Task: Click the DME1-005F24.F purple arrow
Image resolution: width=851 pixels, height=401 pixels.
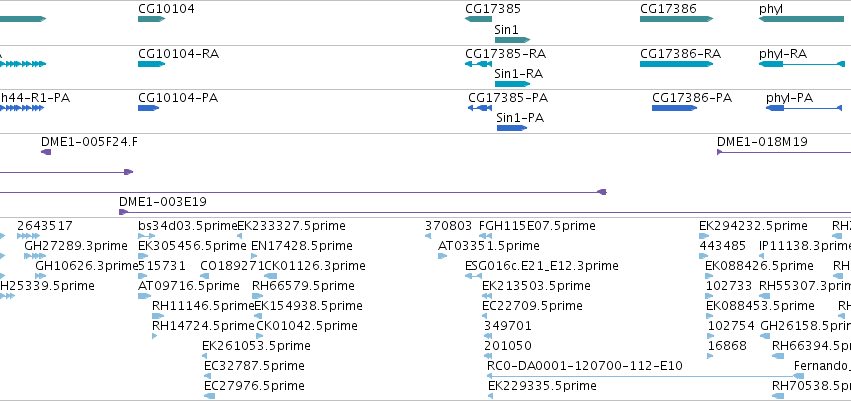Action: pyautogui.click(x=46, y=152)
